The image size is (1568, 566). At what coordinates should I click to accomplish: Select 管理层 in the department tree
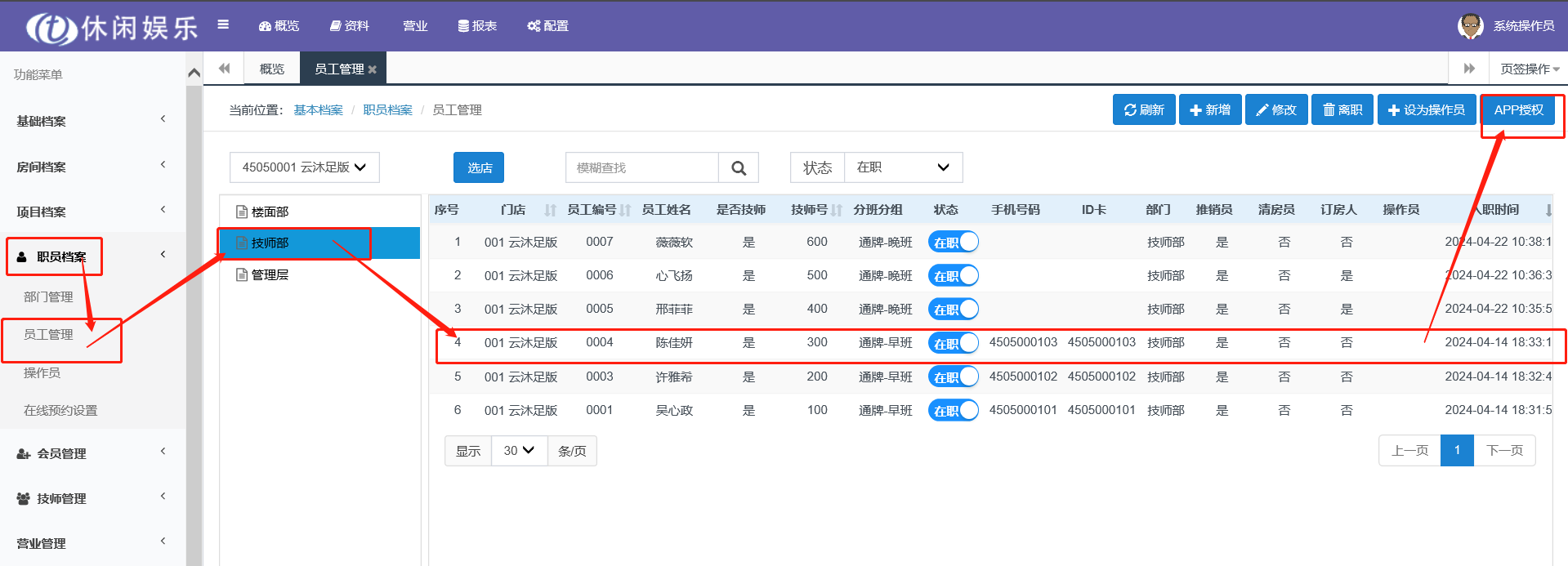(270, 275)
